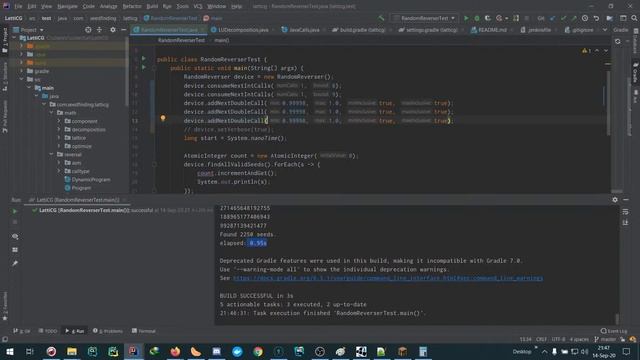
Task: Expand the component package
Action: 59,121
